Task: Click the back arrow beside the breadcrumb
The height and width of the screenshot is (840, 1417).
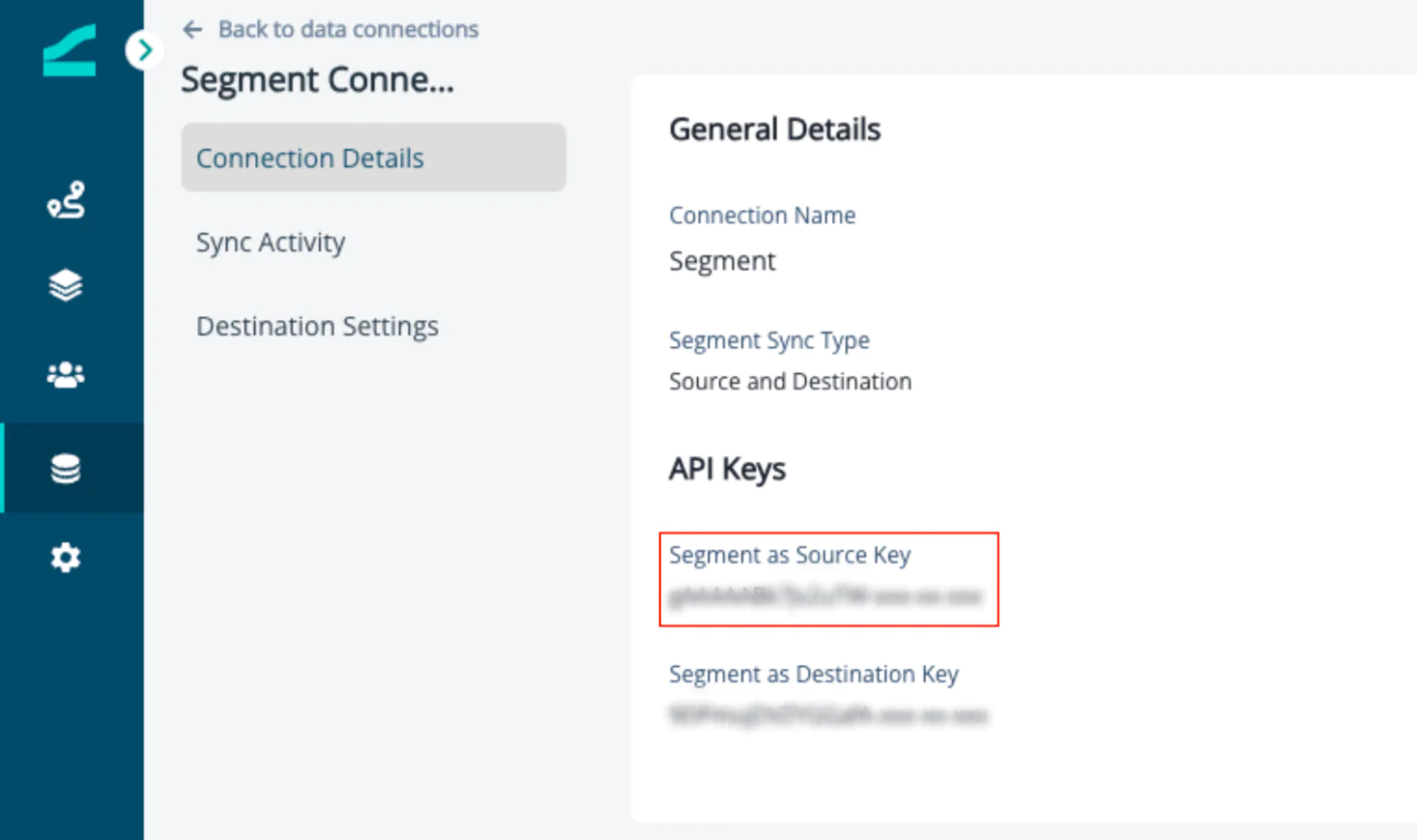Action: [x=191, y=29]
